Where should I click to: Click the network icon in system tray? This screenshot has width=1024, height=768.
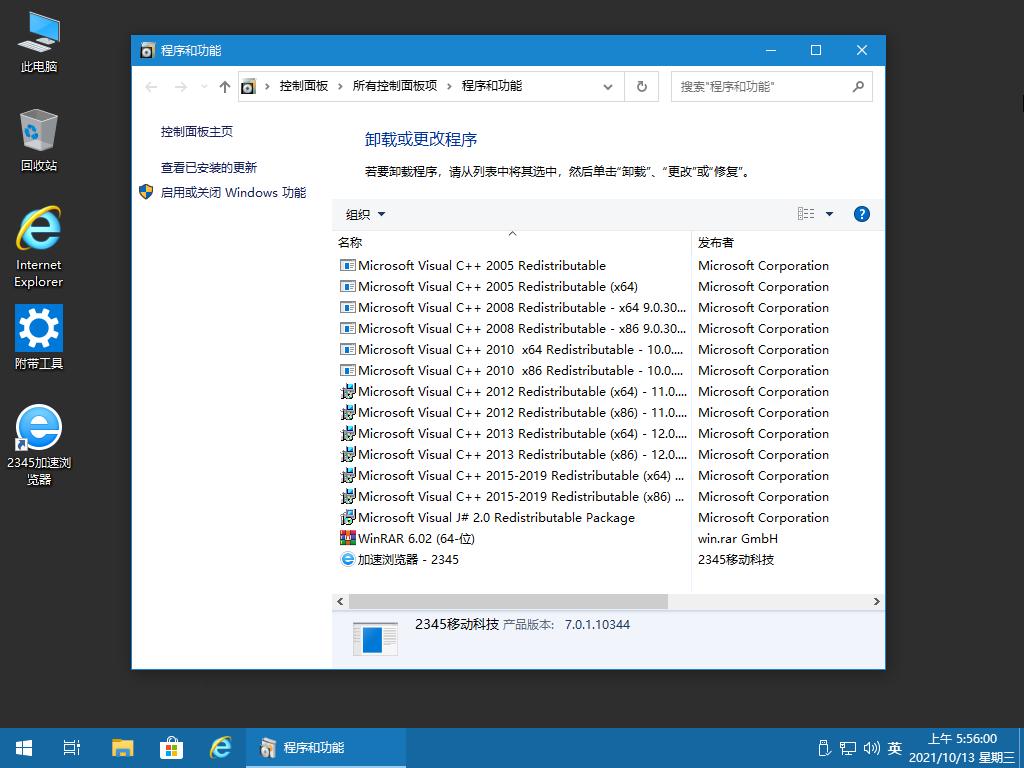[x=848, y=748]
